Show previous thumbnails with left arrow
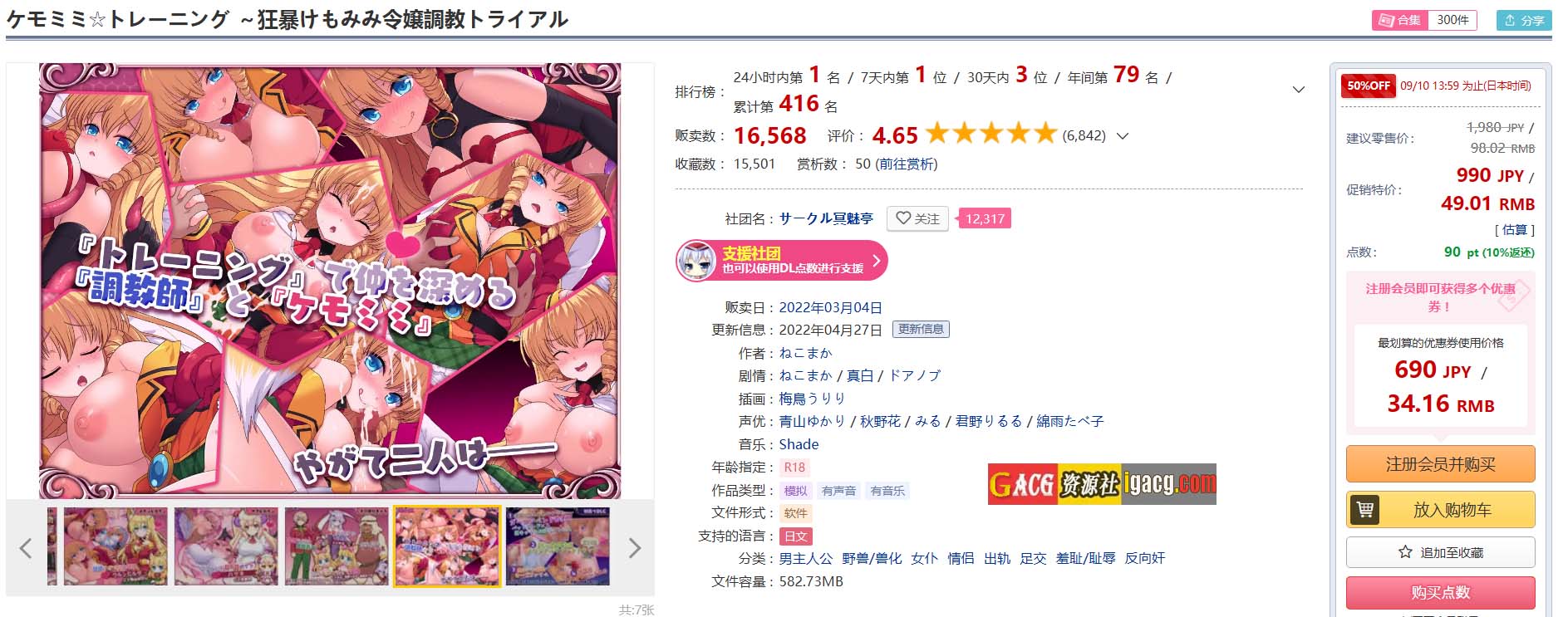Image resolution: width=1568 pixels, height=617 pixels. pos(26,548)
